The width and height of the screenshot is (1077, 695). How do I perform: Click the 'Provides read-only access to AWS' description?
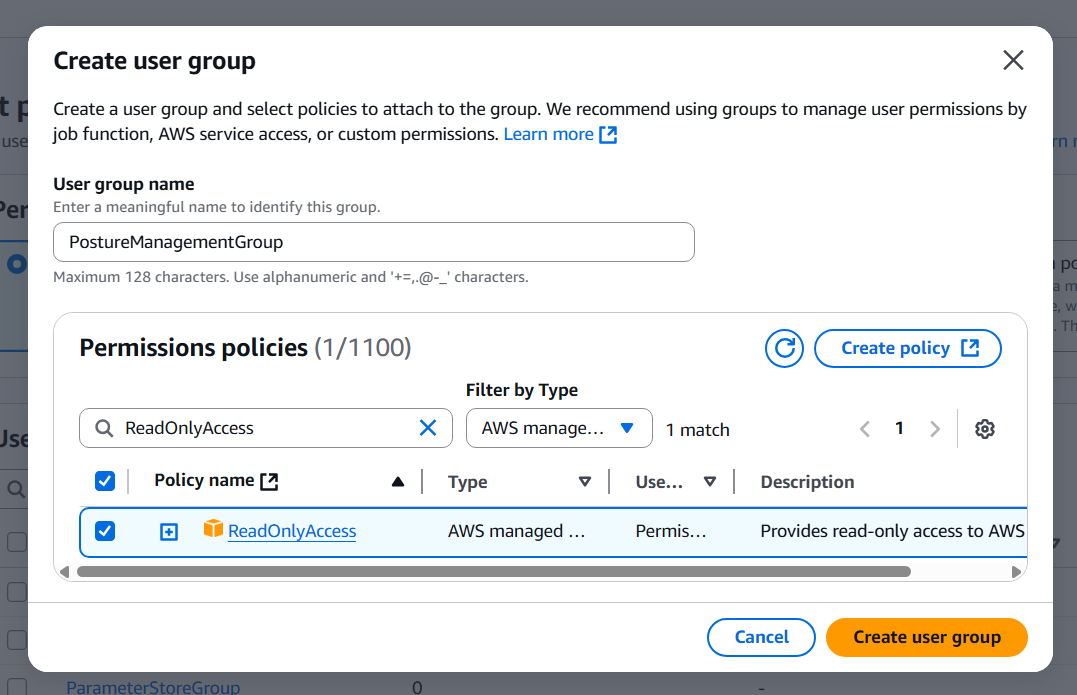892,531
